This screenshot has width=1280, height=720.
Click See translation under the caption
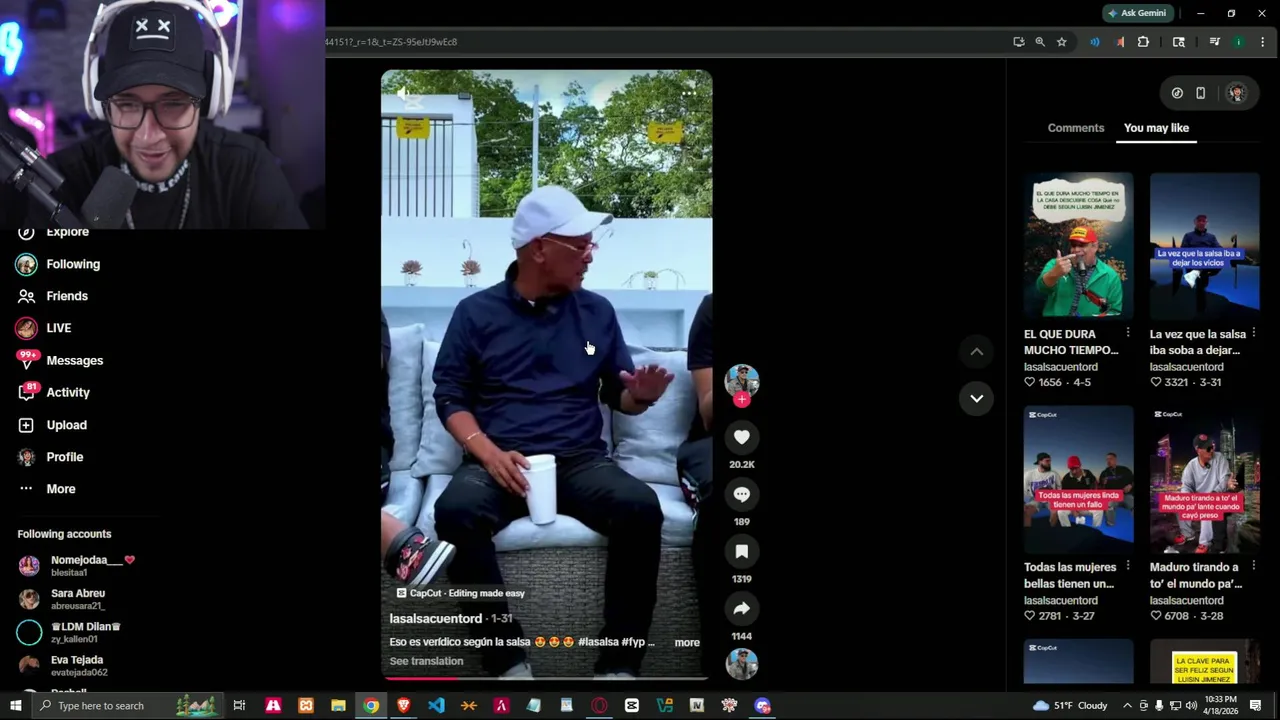point(426,661)
